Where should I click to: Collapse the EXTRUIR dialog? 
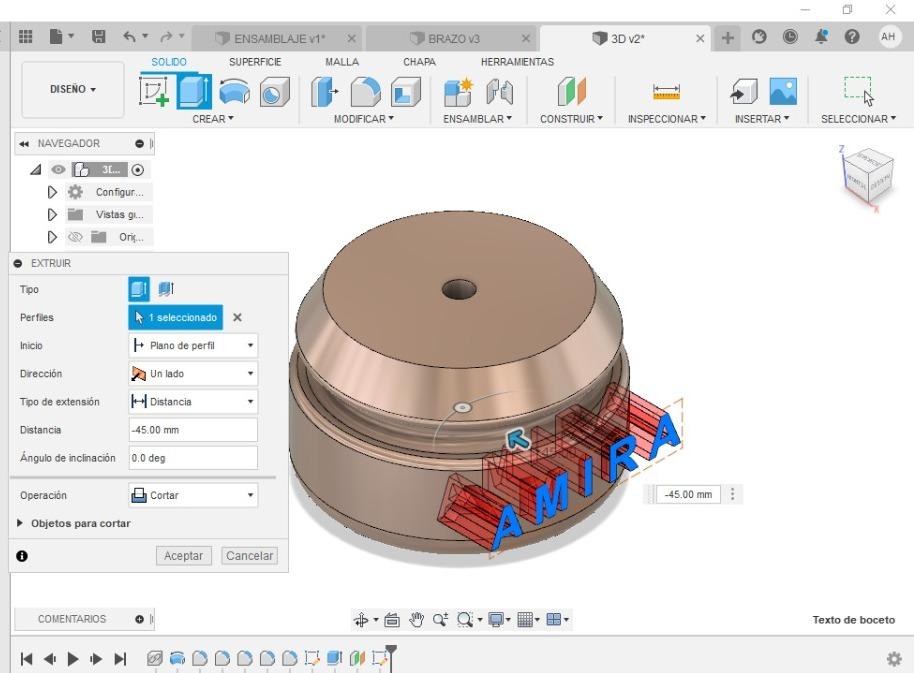point(18,263)
